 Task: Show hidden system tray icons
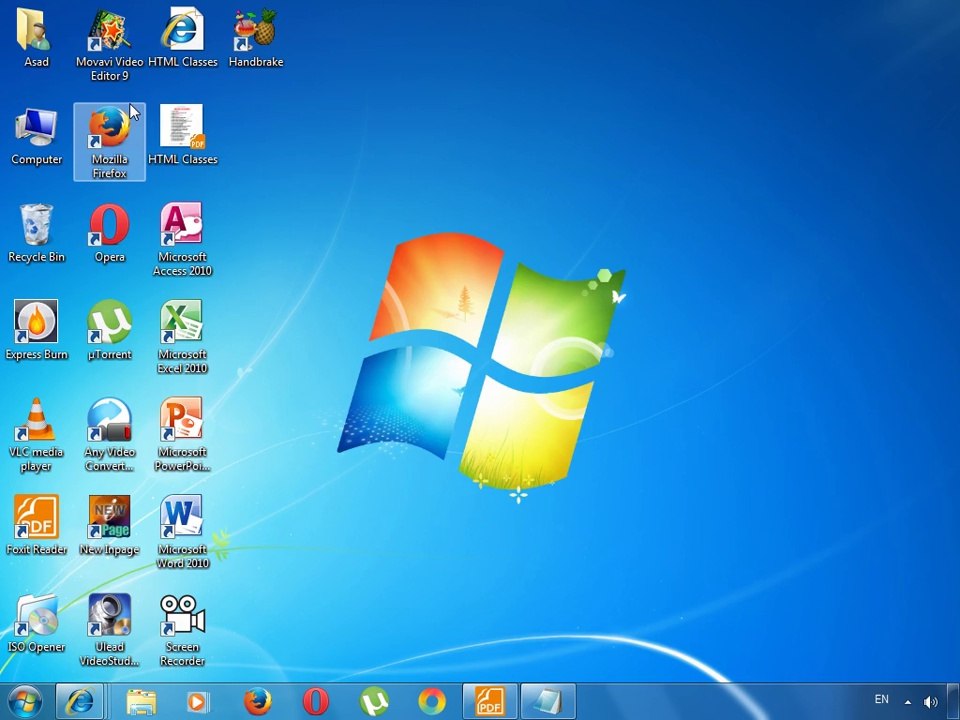pos(908,702)
